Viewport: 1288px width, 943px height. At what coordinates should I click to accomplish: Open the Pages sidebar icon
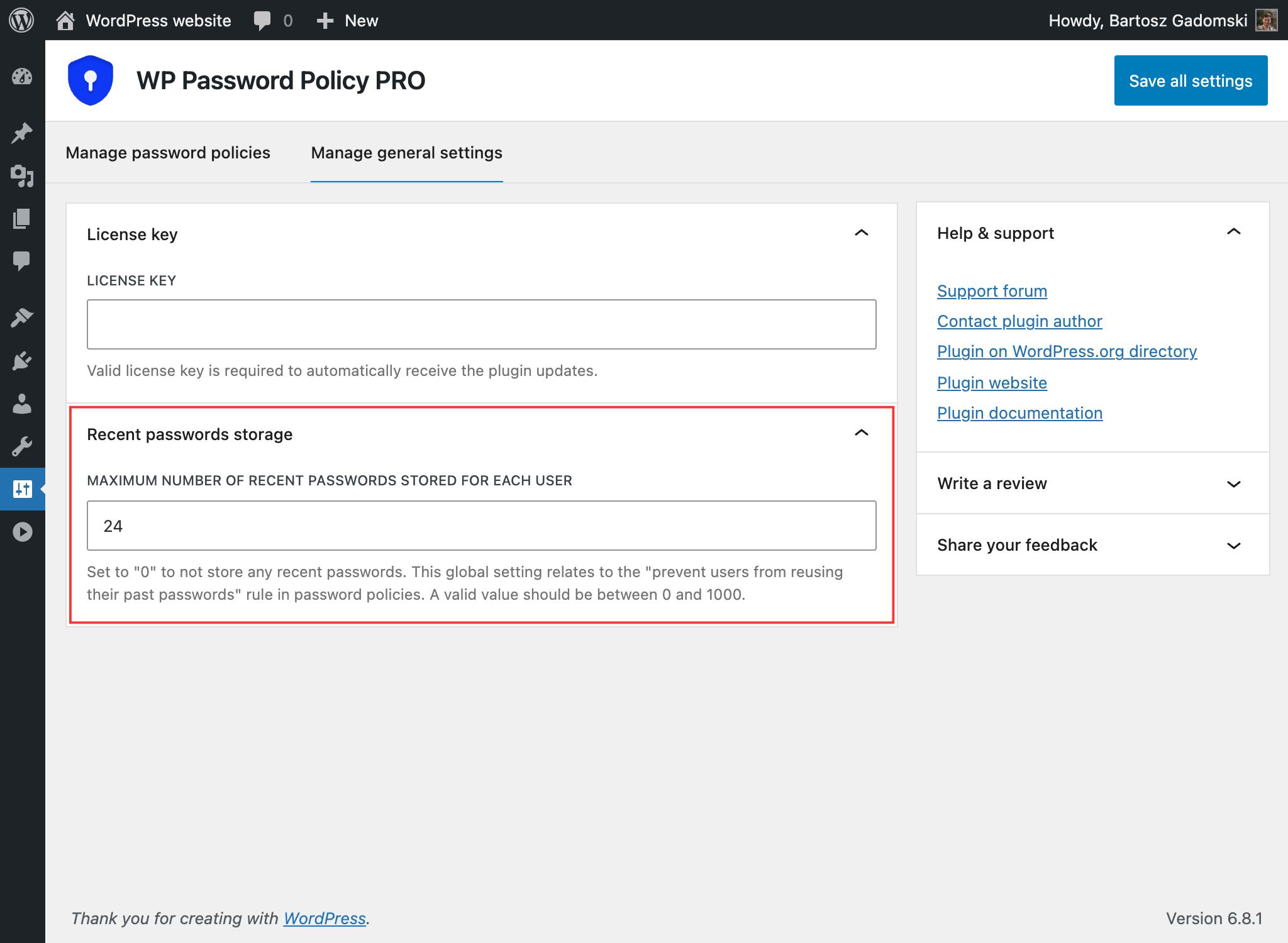pyautogui.click(x=22, y=218)
